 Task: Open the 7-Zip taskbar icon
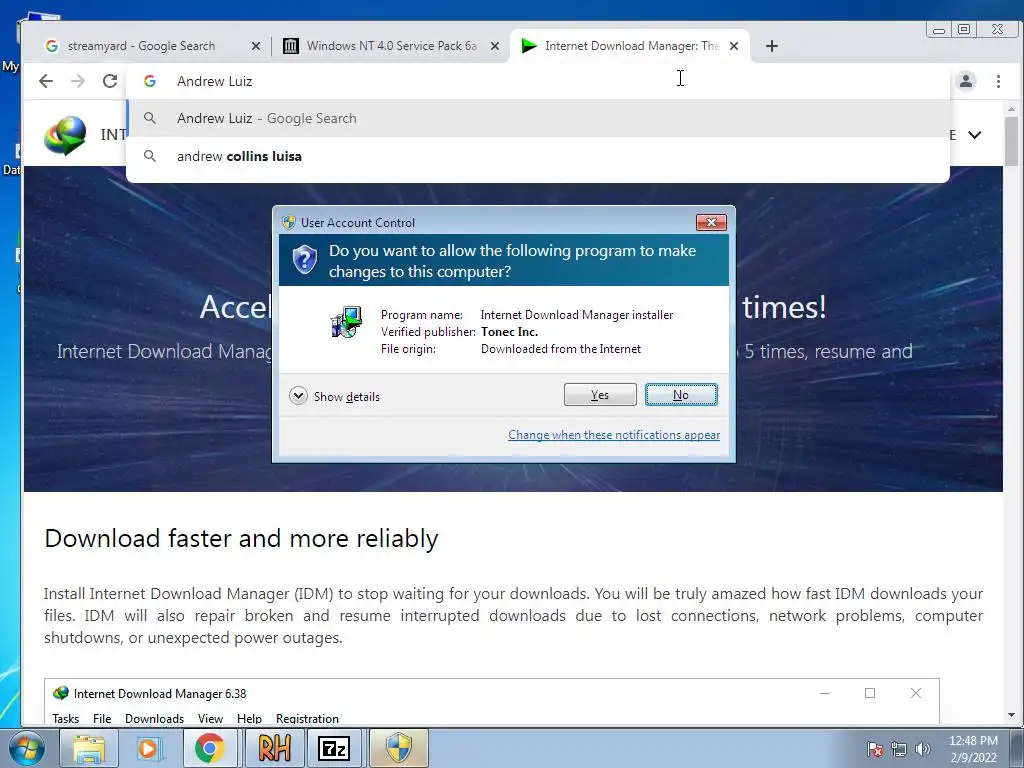tap(334, 748)
